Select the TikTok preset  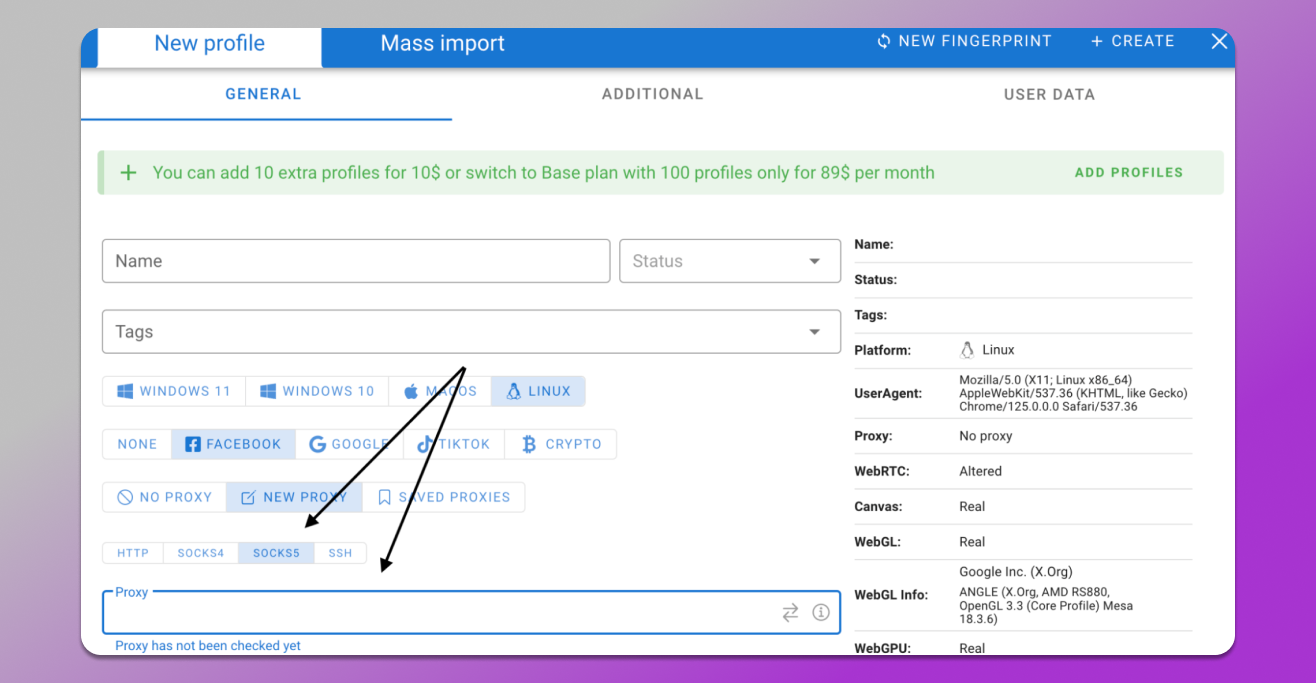[454, 444]
